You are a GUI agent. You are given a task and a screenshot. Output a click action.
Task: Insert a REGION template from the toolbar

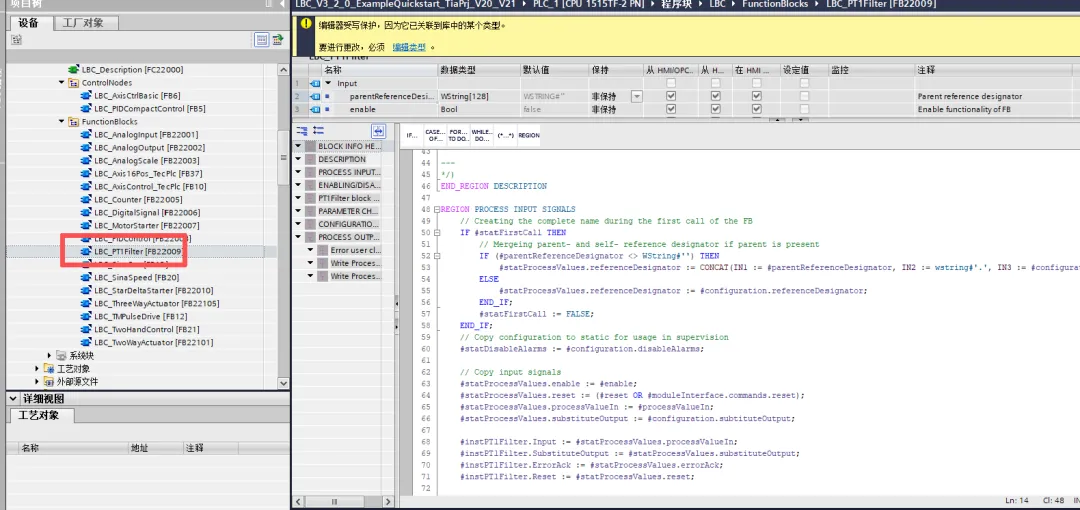pyautogui.click(x=529, y=135)
